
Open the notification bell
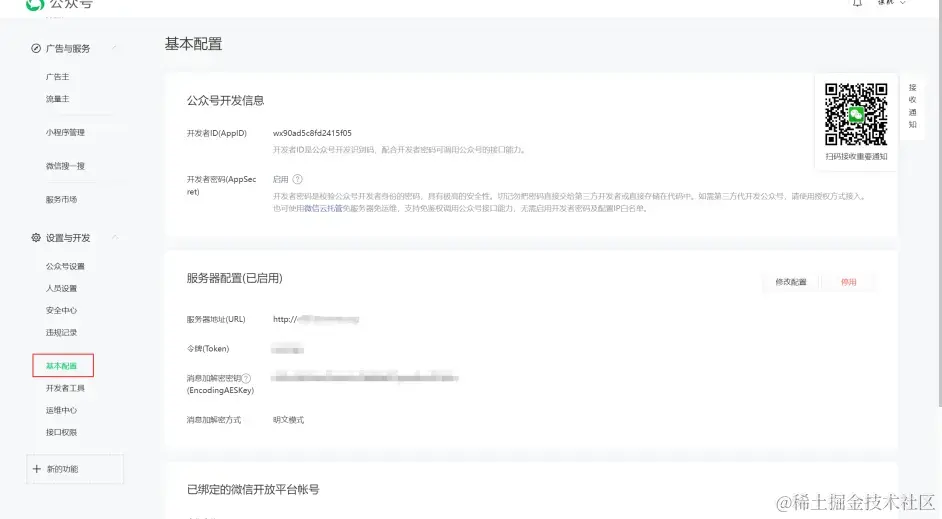coord(857,3)
